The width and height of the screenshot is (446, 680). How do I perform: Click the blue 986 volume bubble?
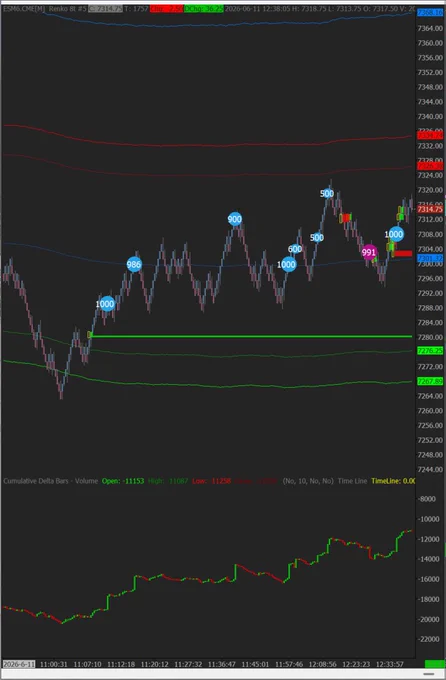click(x=134, y=265)
